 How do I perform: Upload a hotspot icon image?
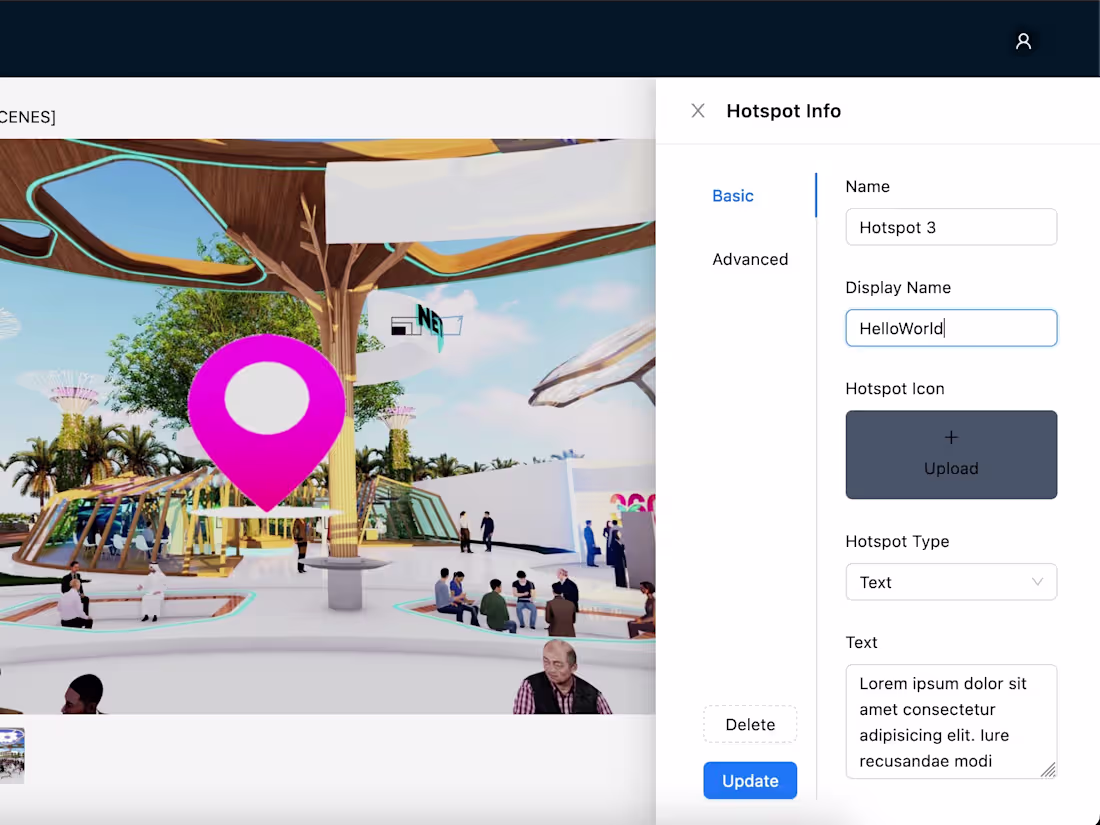point(951,455)
